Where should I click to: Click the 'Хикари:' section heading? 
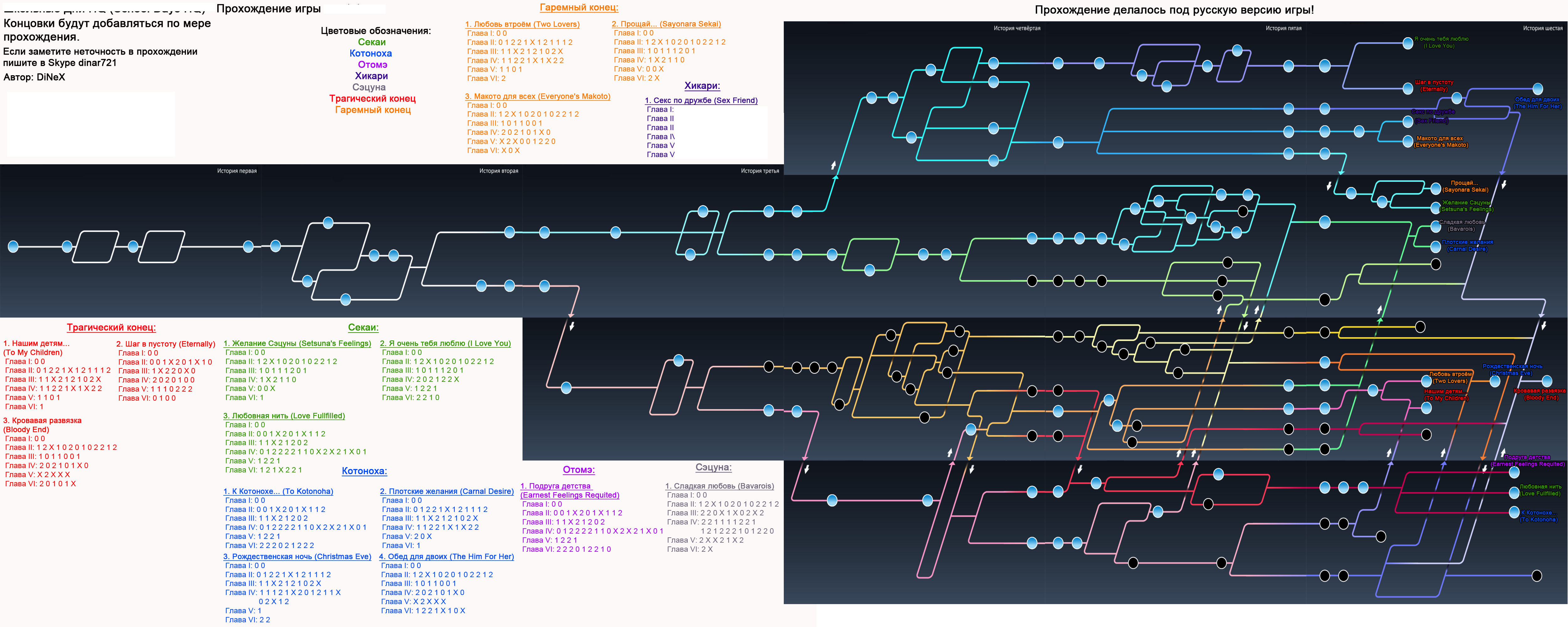pos(702,86)
